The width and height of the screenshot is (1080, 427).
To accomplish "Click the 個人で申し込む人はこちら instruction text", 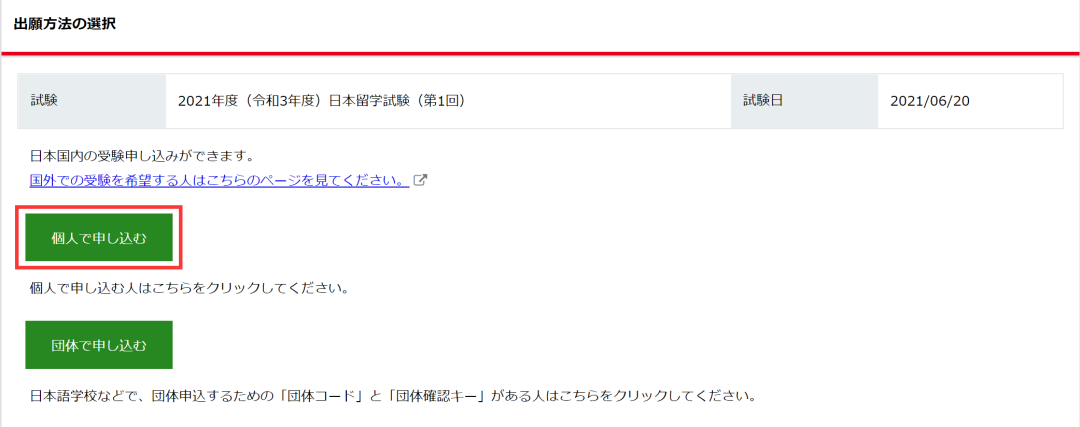I will coord(187,287).
